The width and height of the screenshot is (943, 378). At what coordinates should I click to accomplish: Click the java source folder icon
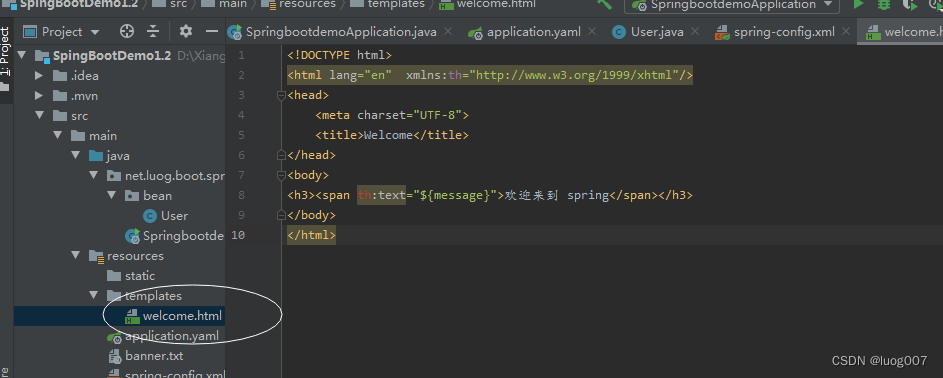(96, 156)
